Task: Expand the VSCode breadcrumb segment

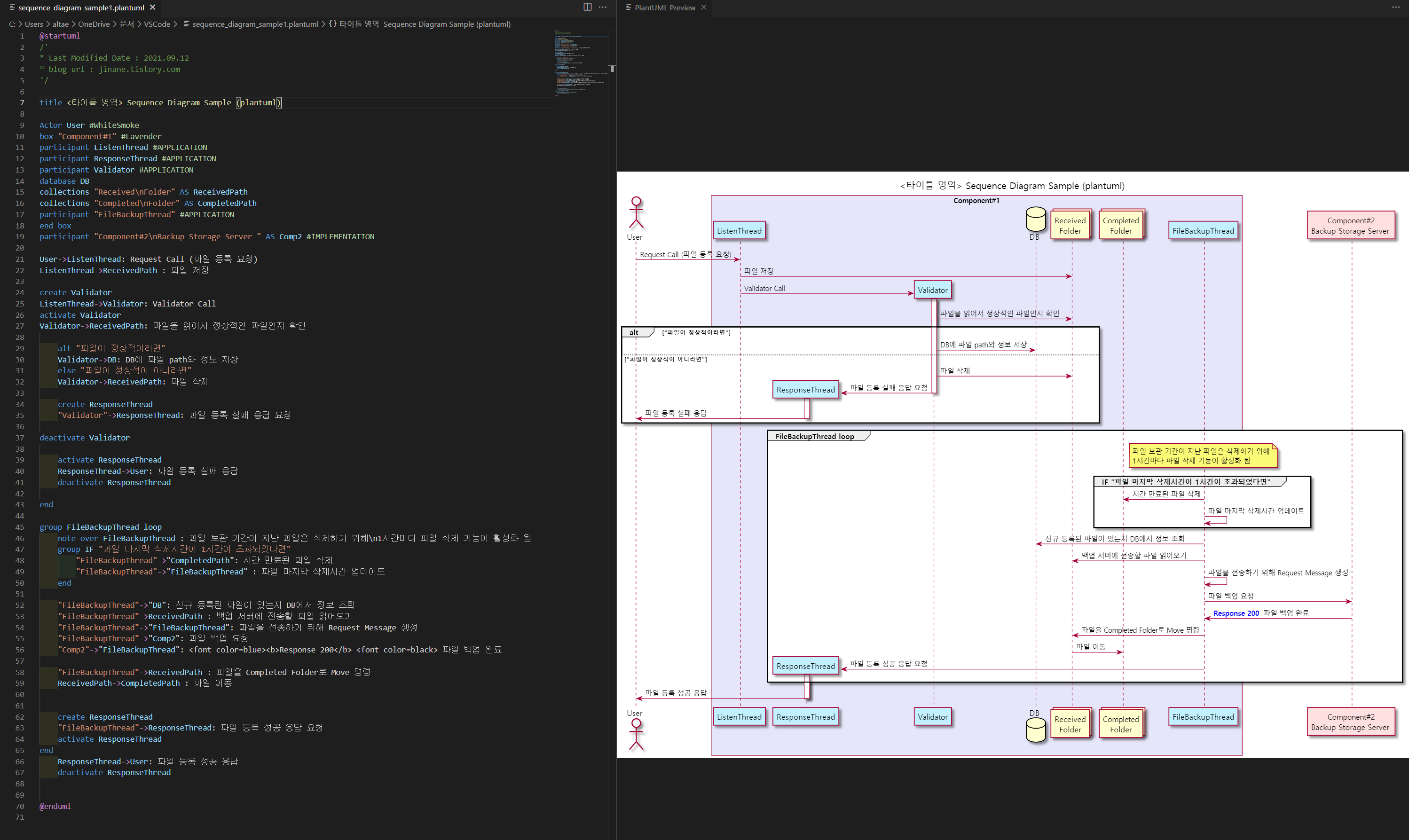Action: click(157, 24)
